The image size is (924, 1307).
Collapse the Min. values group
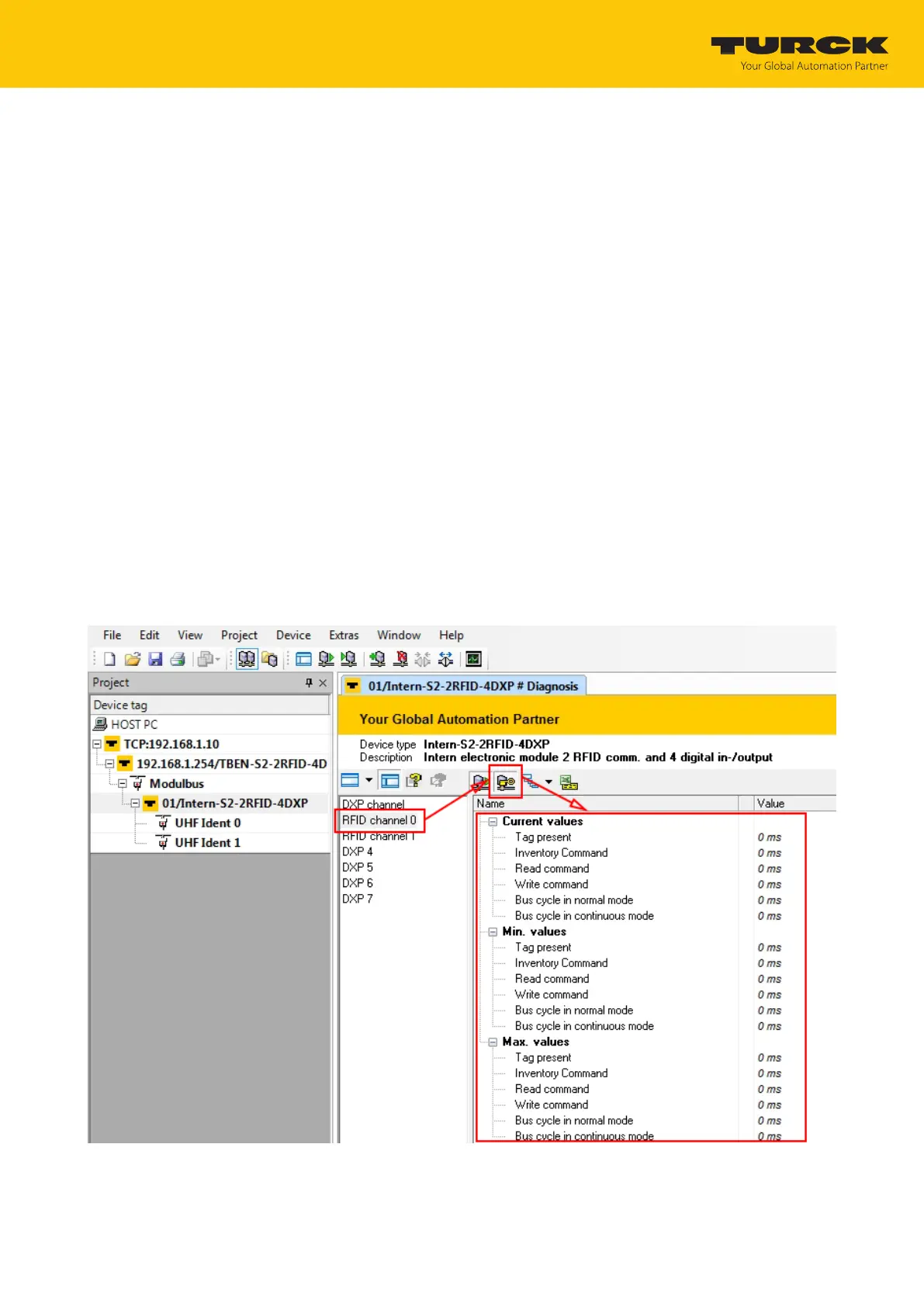click(493, 931)
